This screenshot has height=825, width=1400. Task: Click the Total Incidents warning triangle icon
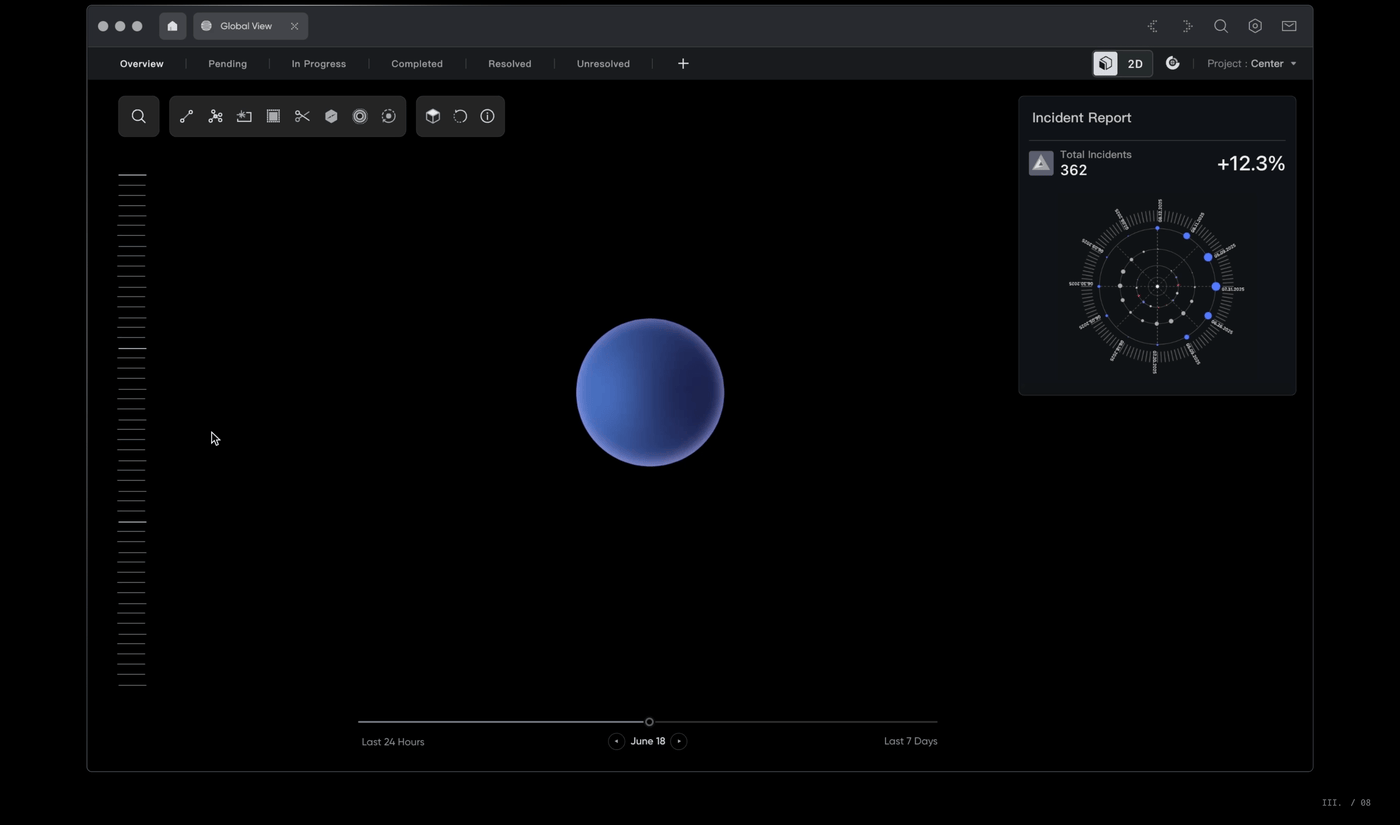1041,163
